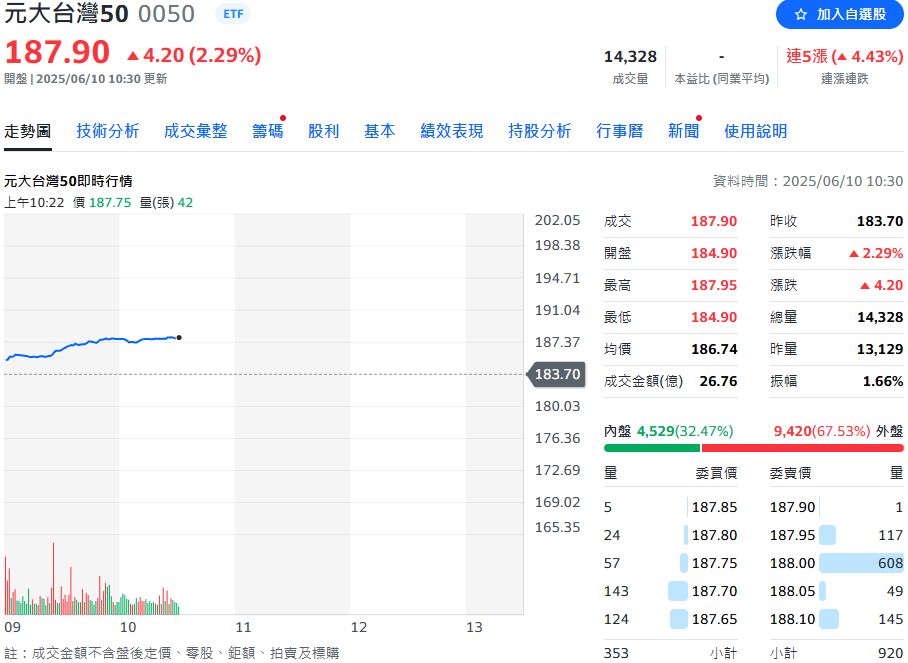
Task: Click the 委買價 column header
Action: click(716, 473)
